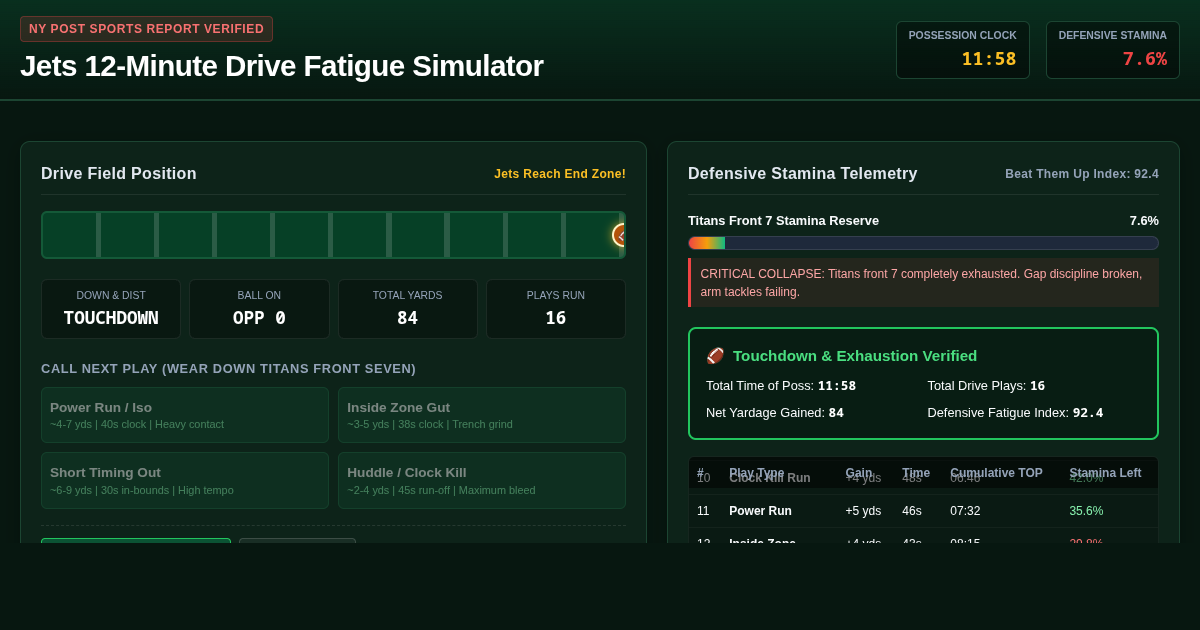Click the Touchdown & Exhaustion Verified heading
This screenshot has width=1200, height=630.
coord(855,355)
